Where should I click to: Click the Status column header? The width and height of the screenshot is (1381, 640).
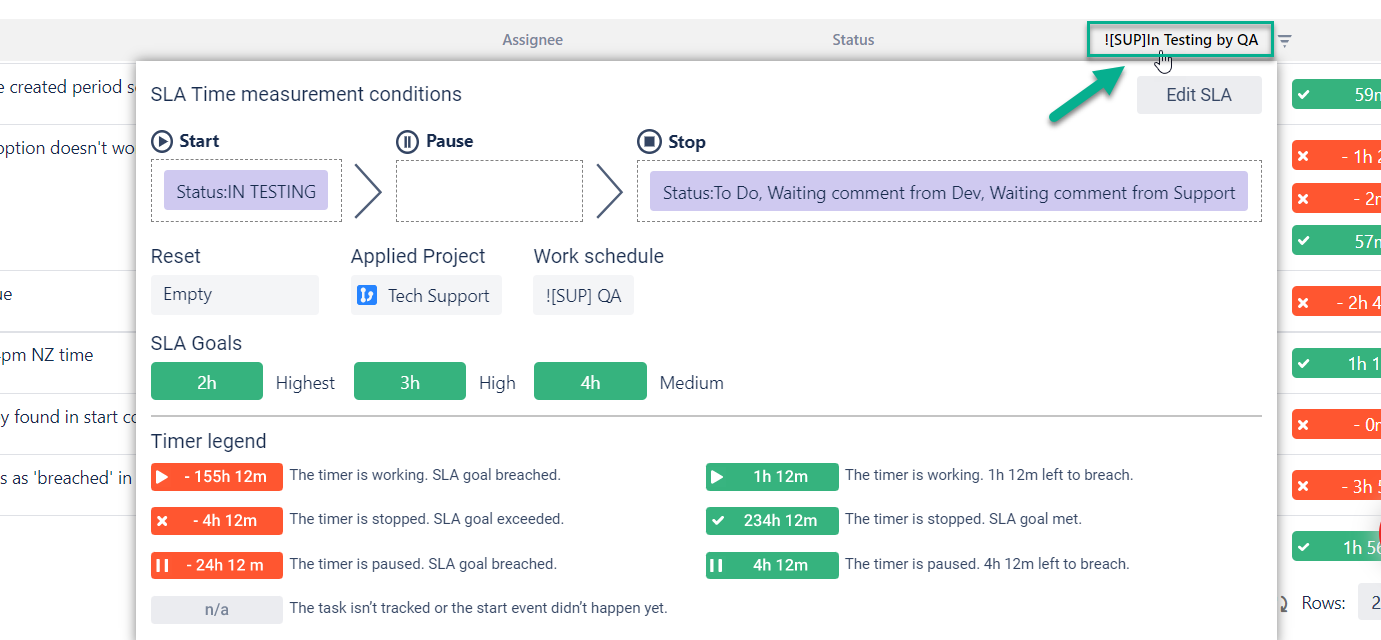point(853,40)
